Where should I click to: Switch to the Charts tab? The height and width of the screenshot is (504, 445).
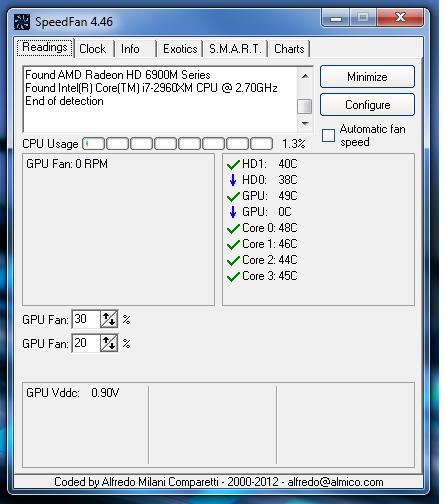pyautogui.click(x=289, y=49)
